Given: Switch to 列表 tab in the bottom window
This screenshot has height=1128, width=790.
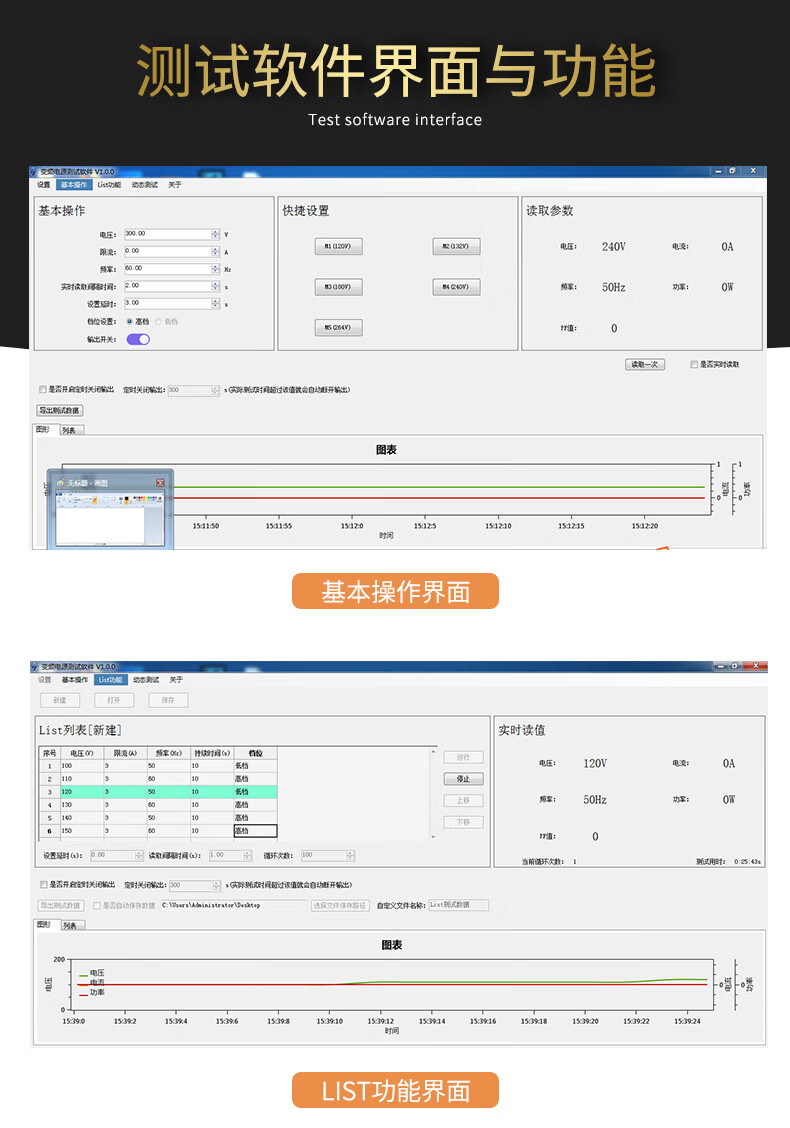Looking at the screenshot, I should 72,926.
